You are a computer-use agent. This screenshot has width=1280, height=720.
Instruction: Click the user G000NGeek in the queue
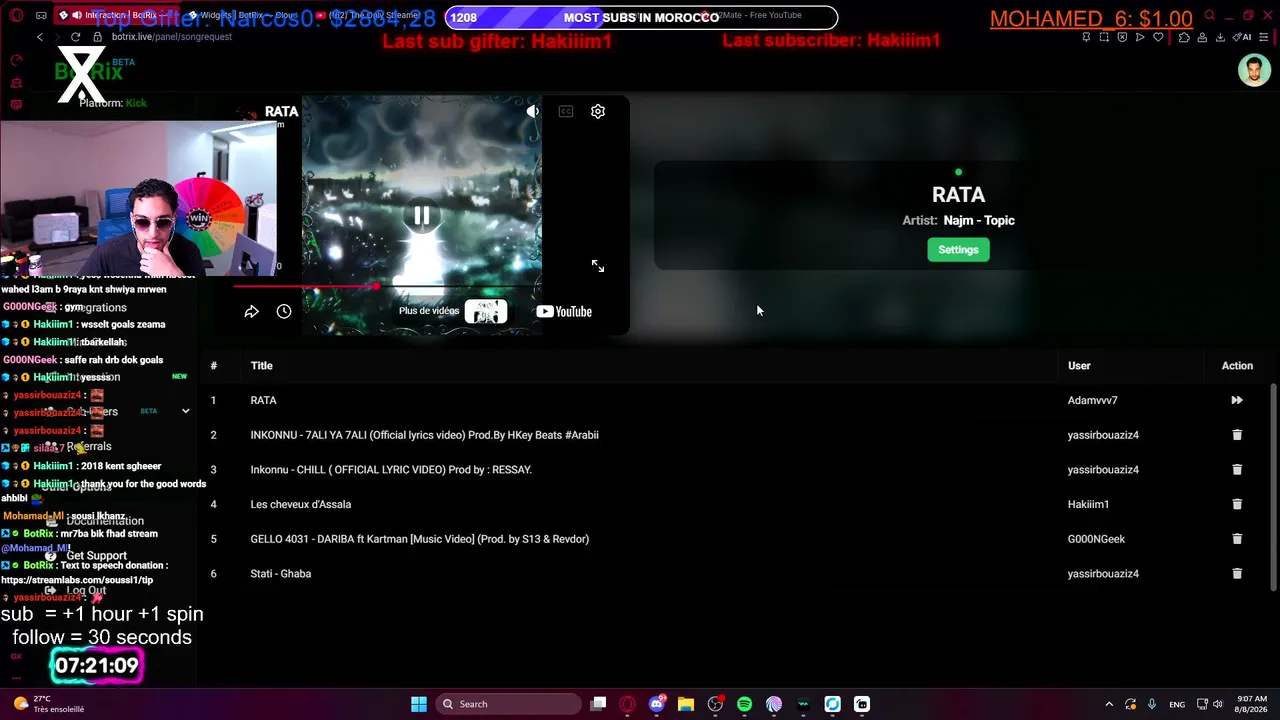(1096, 539)
